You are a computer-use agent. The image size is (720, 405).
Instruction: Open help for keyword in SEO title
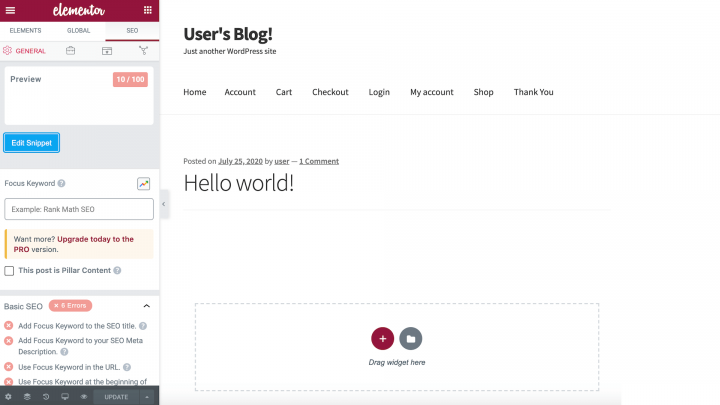point(143,326)
